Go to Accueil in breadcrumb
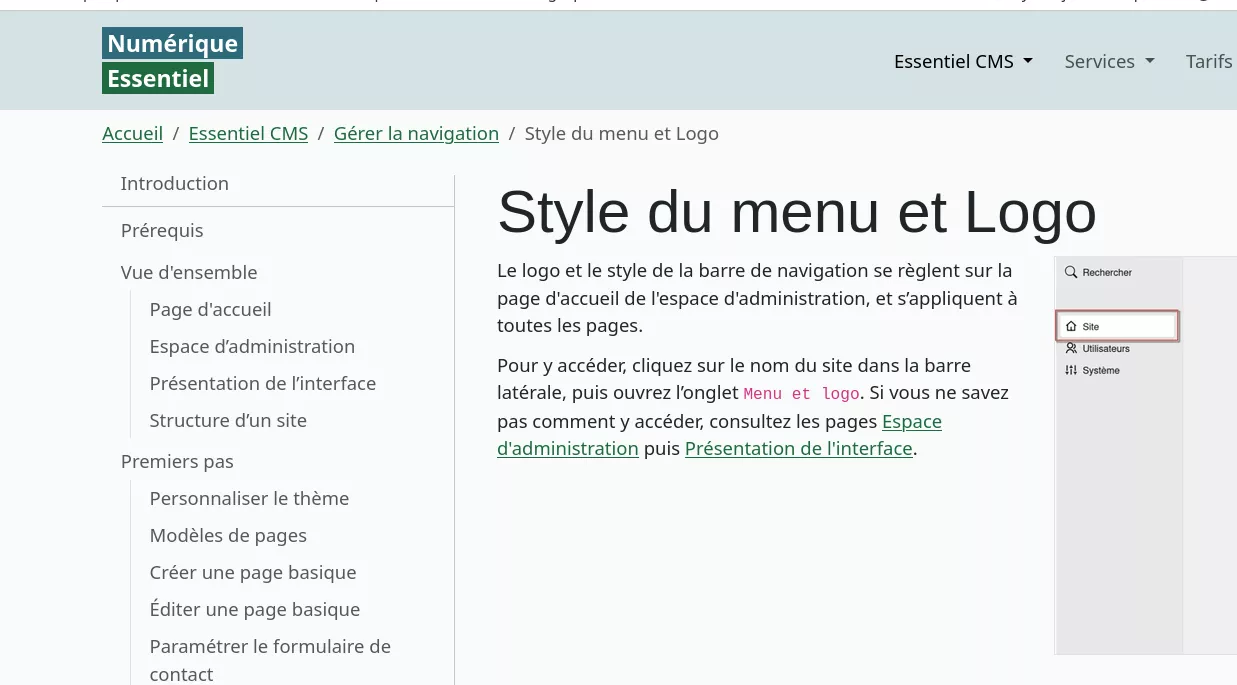This screenshot has height=685, width=1237. (132, 133)
